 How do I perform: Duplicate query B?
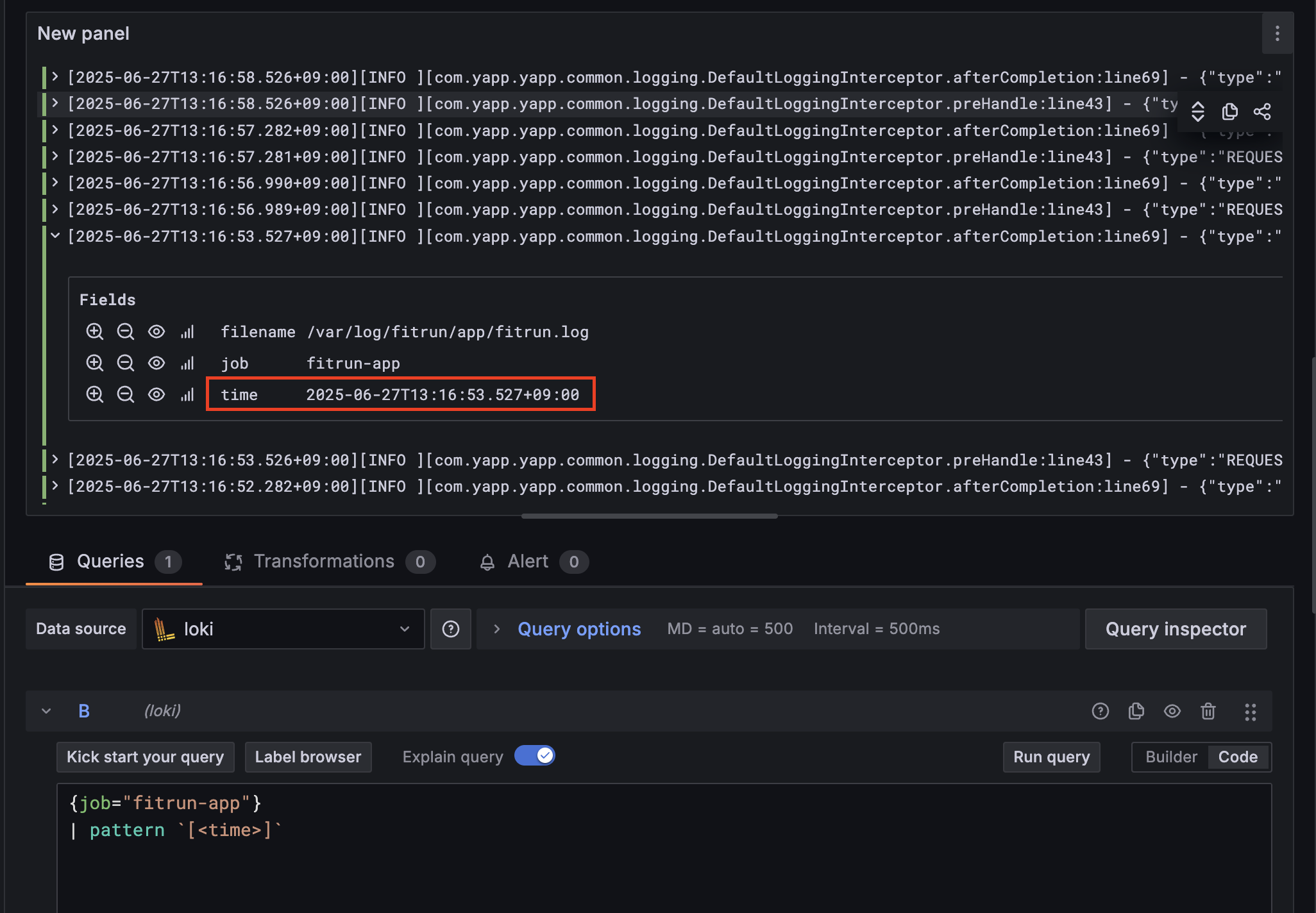[1136, 711]
